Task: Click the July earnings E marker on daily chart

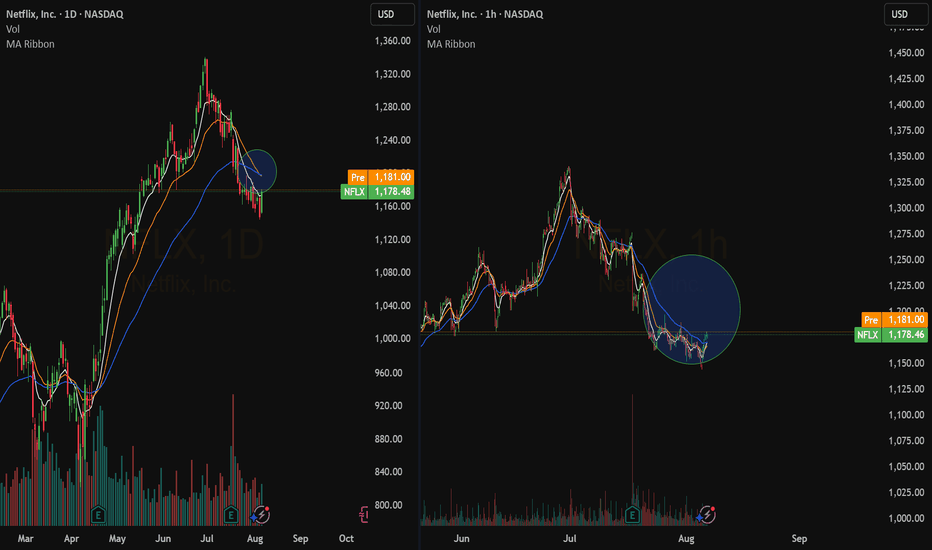Action: pyautogui.click(x=231, y=514)
